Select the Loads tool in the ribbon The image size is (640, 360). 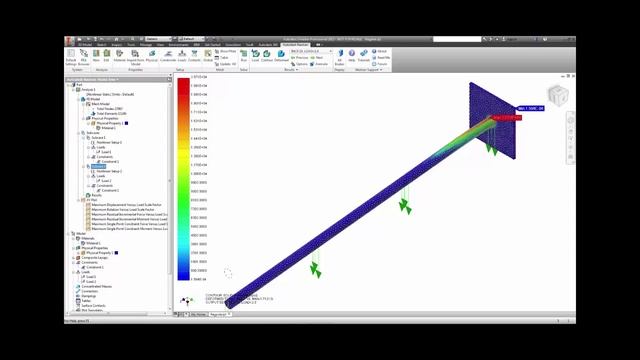(182, 56)
